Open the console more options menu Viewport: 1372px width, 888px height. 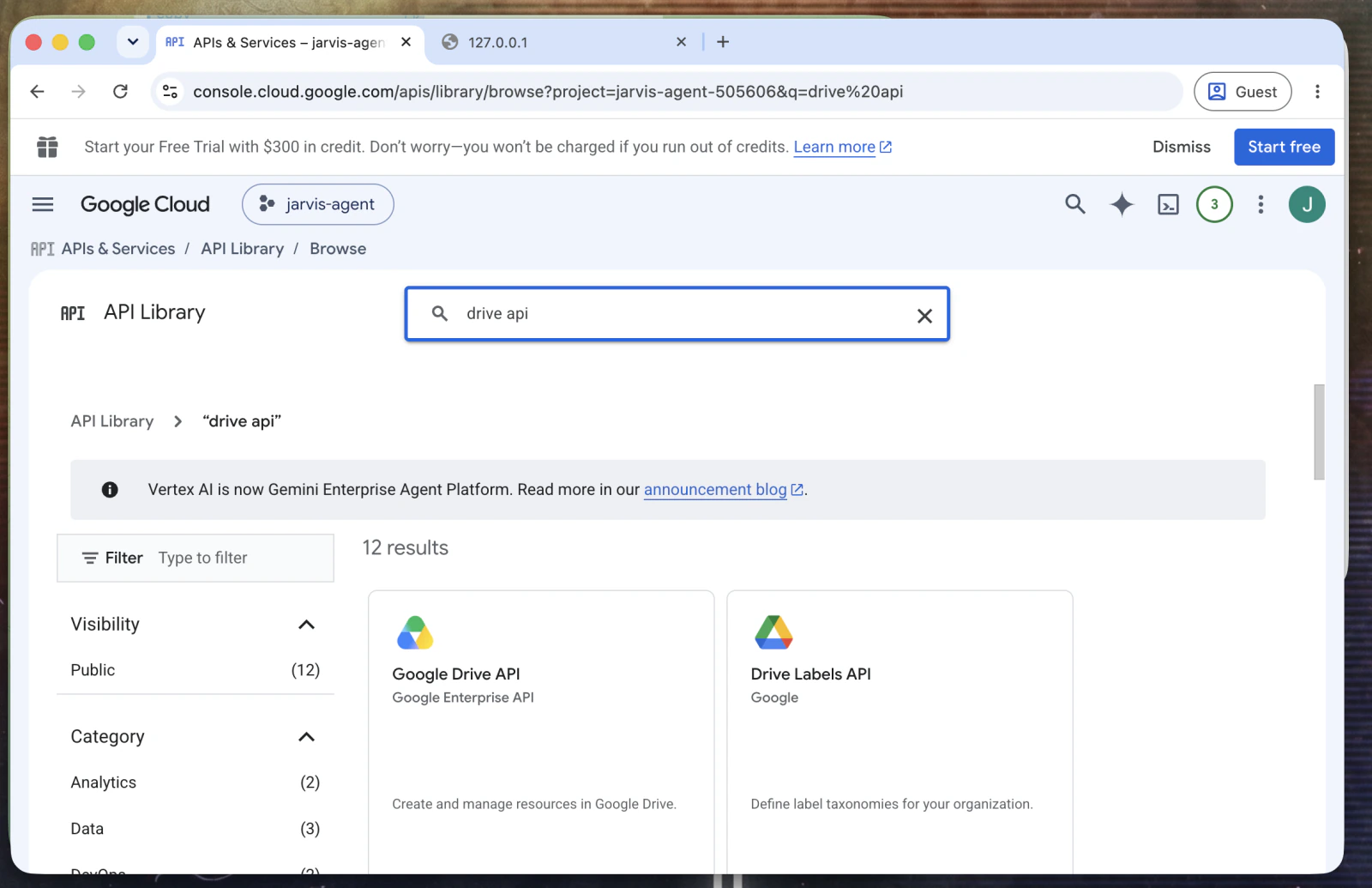click(1261, 204)
